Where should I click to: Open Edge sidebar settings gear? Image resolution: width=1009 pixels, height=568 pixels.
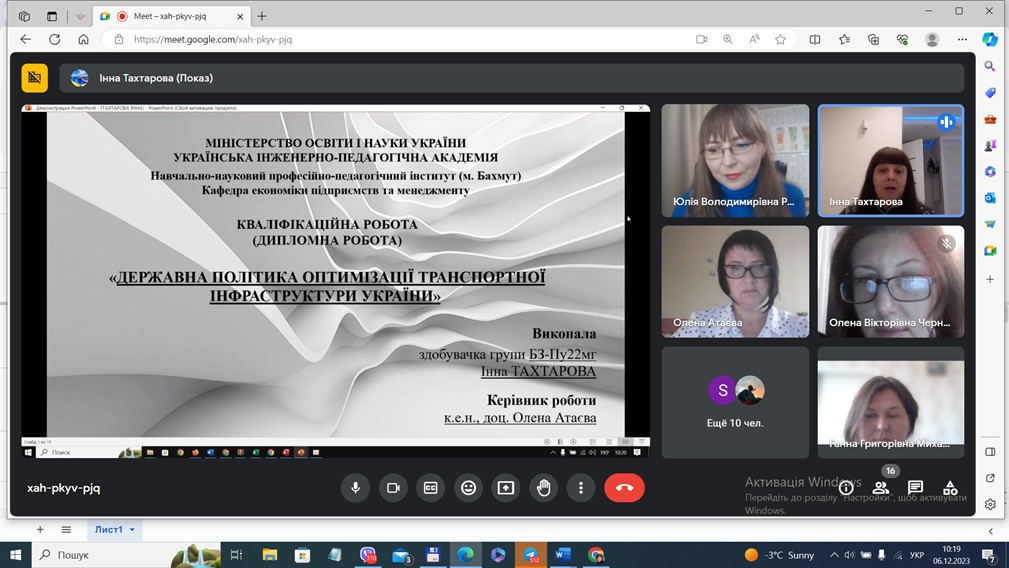click(x=990, y=504)
